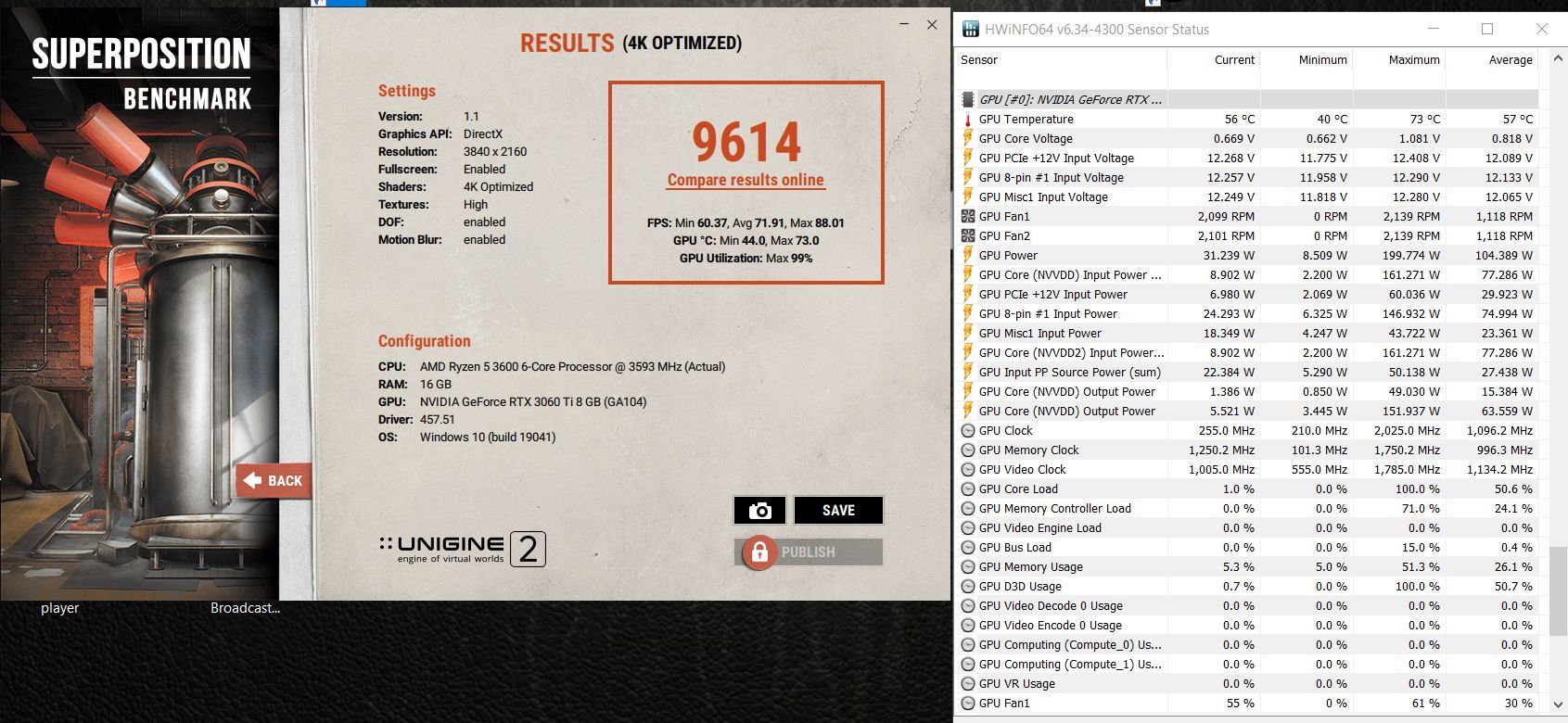The width and height of the screenshot is (1568, 723).
Task: Maximize the HWiNFO64 Sensor Status window
Action: click(x=1487, y=29)
